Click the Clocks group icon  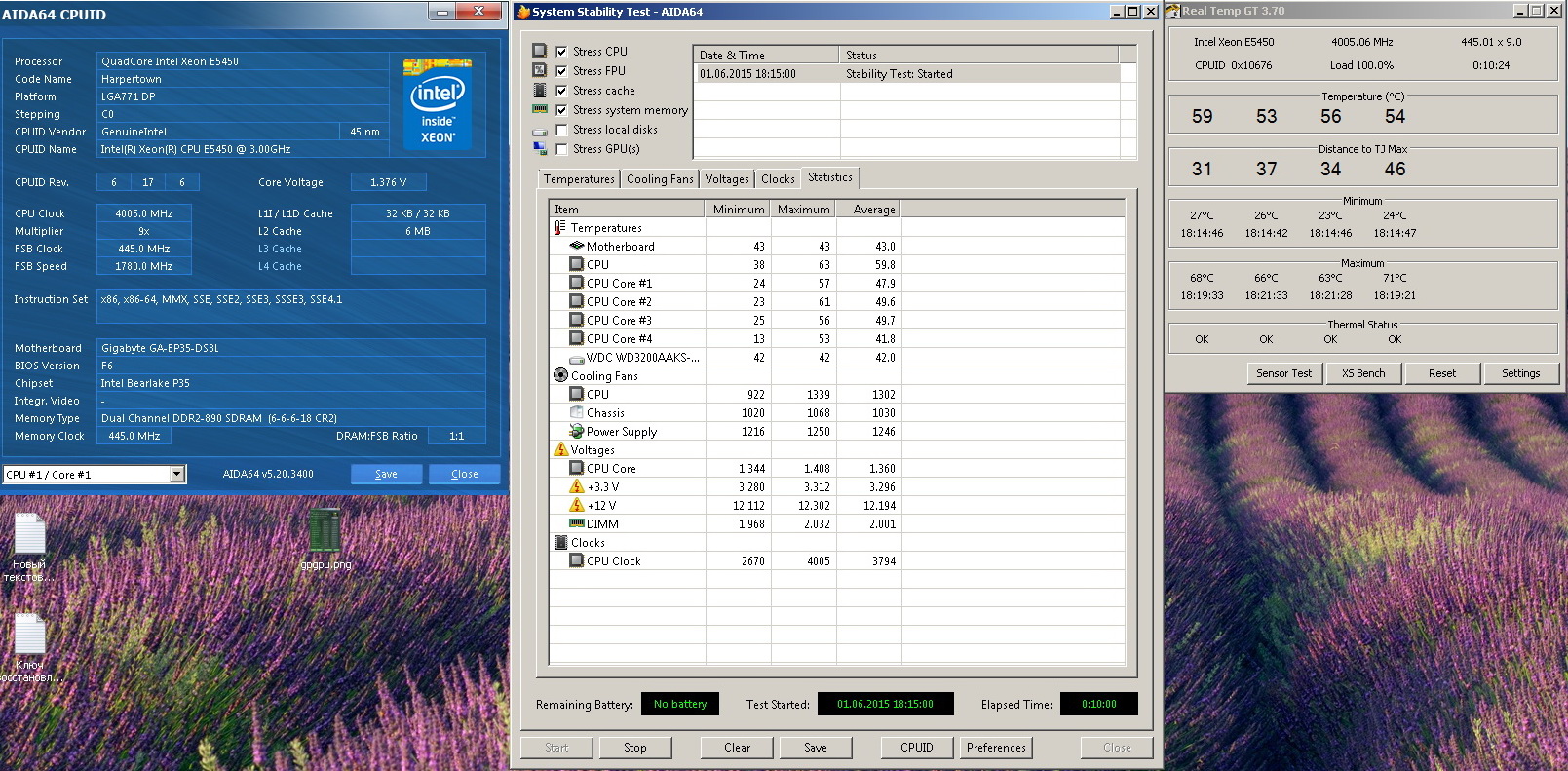[x=560, y=542]
